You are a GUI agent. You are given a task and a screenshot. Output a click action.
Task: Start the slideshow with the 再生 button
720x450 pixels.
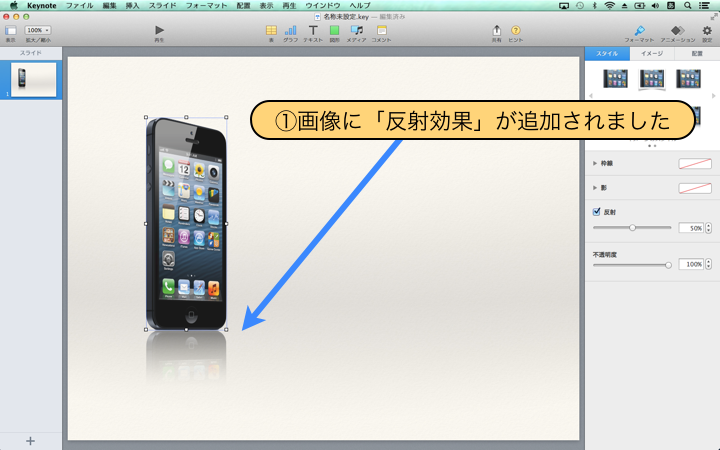[159, 30]
